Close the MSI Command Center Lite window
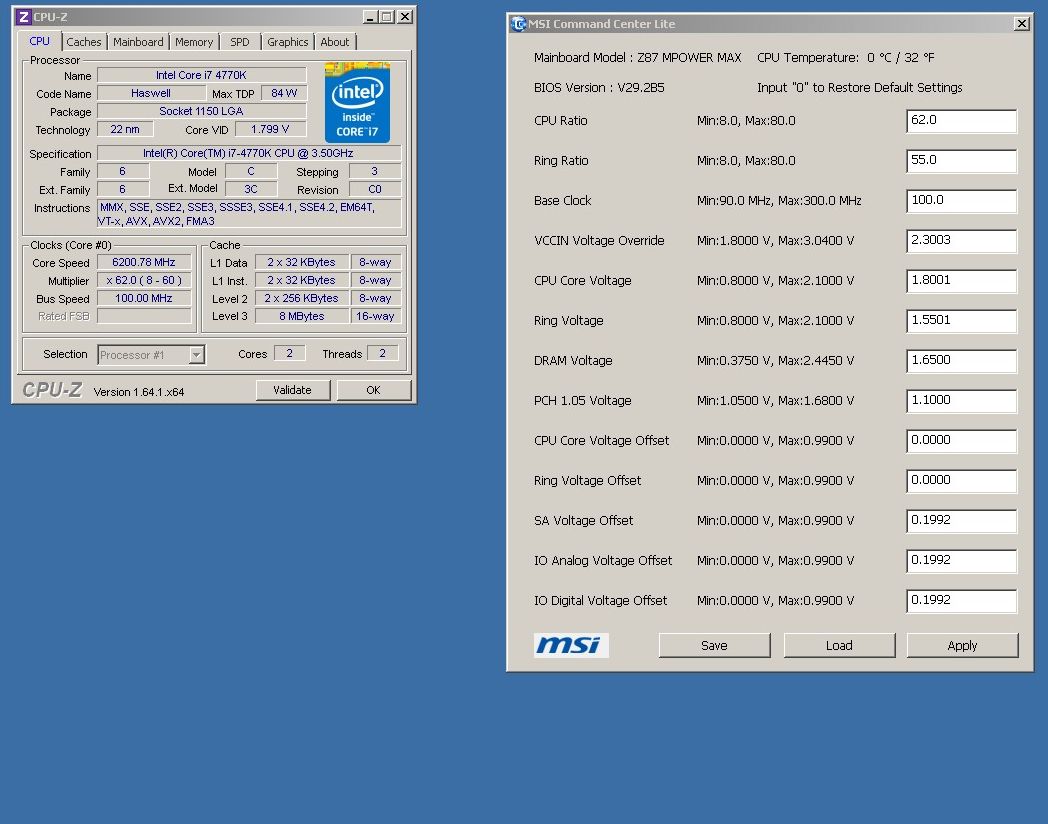 [x=1021, y=24]
